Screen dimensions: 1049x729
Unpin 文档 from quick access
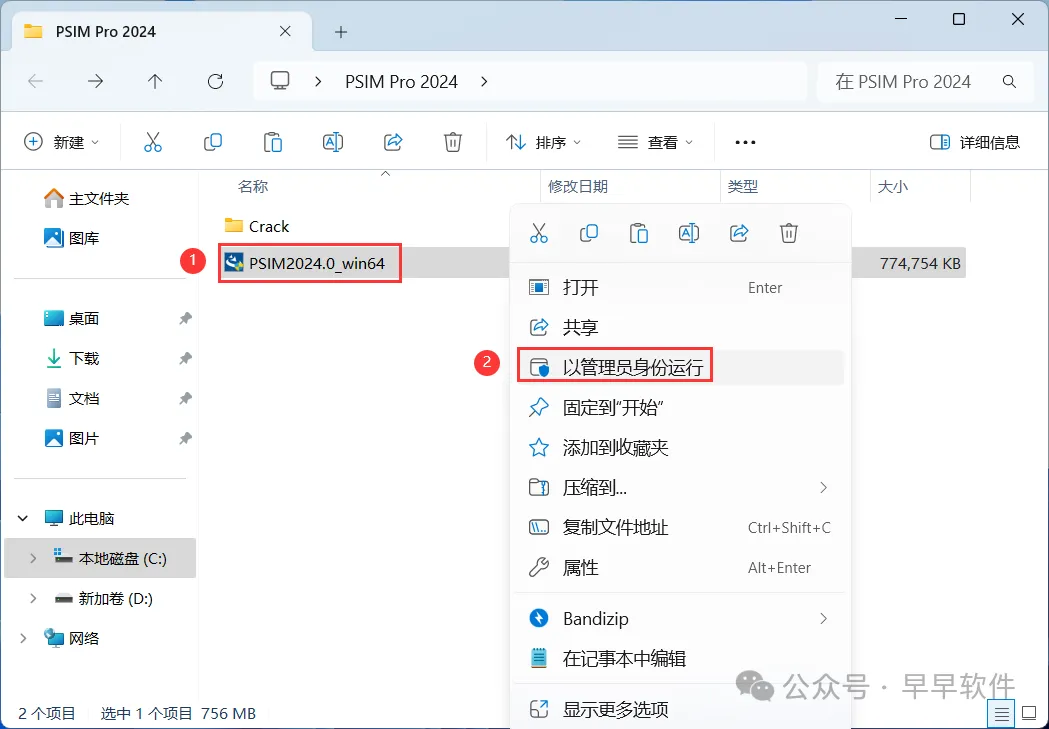click(185, 399)
